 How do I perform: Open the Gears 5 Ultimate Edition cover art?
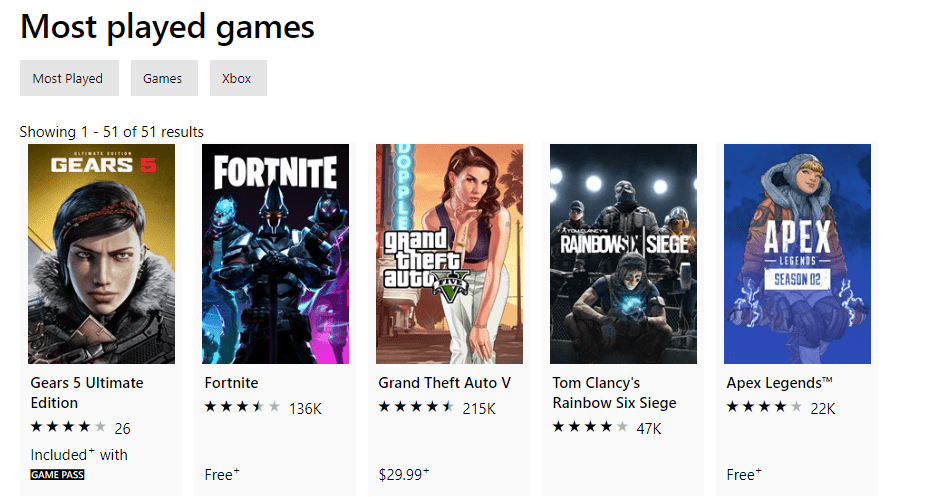[x=101, y=253]
